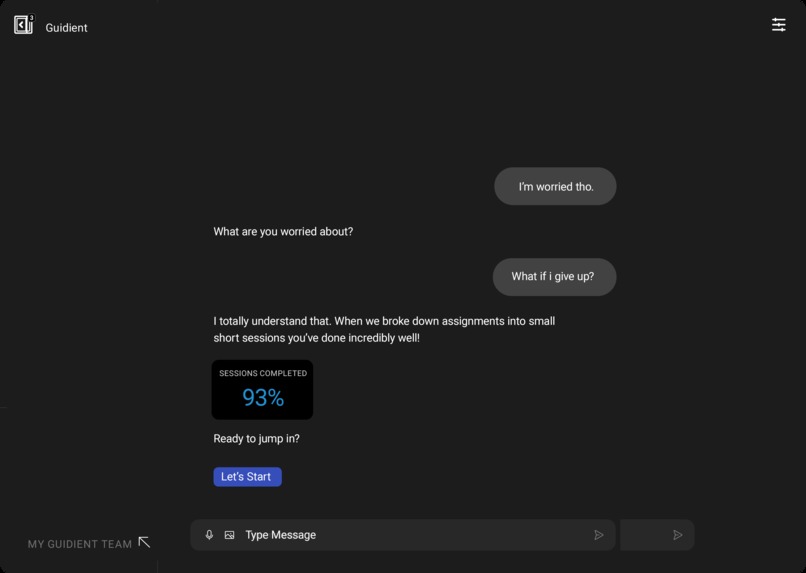Viewport: 806px width, 573px height.
Task: Click the 93% value
Action: tap(263, 397)
